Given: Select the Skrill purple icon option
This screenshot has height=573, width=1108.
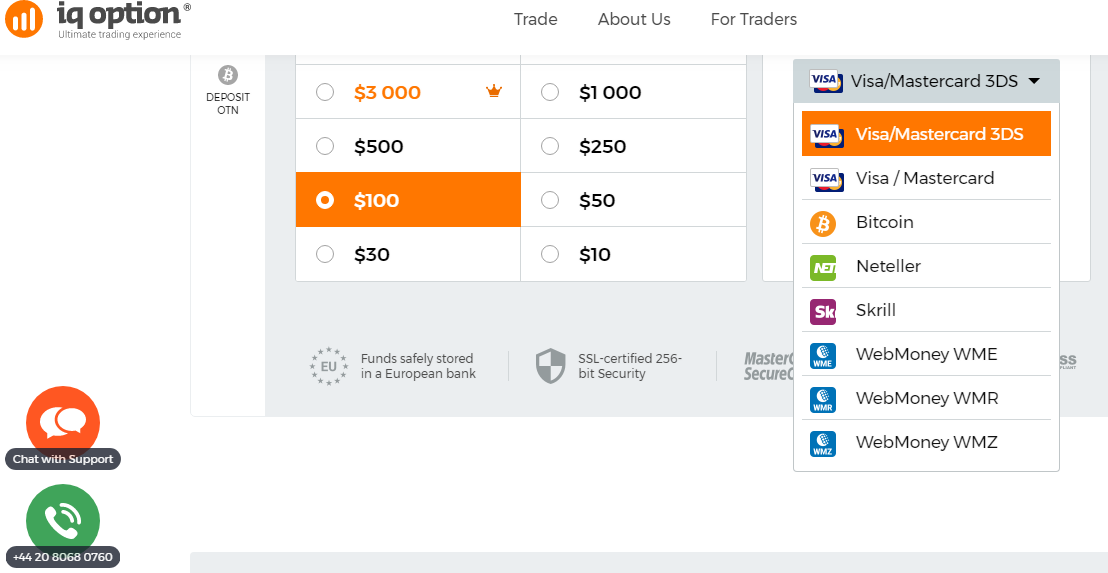Looking at the screenshot, I should 823,311.
